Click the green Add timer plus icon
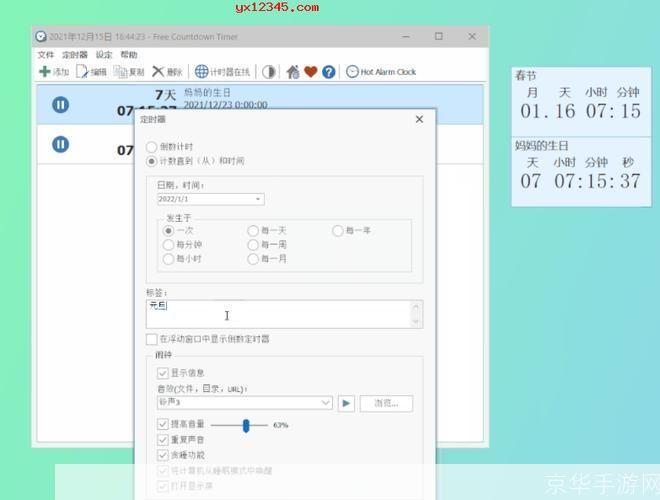Viewport: 660px width, 500px height. pos(45,72)
